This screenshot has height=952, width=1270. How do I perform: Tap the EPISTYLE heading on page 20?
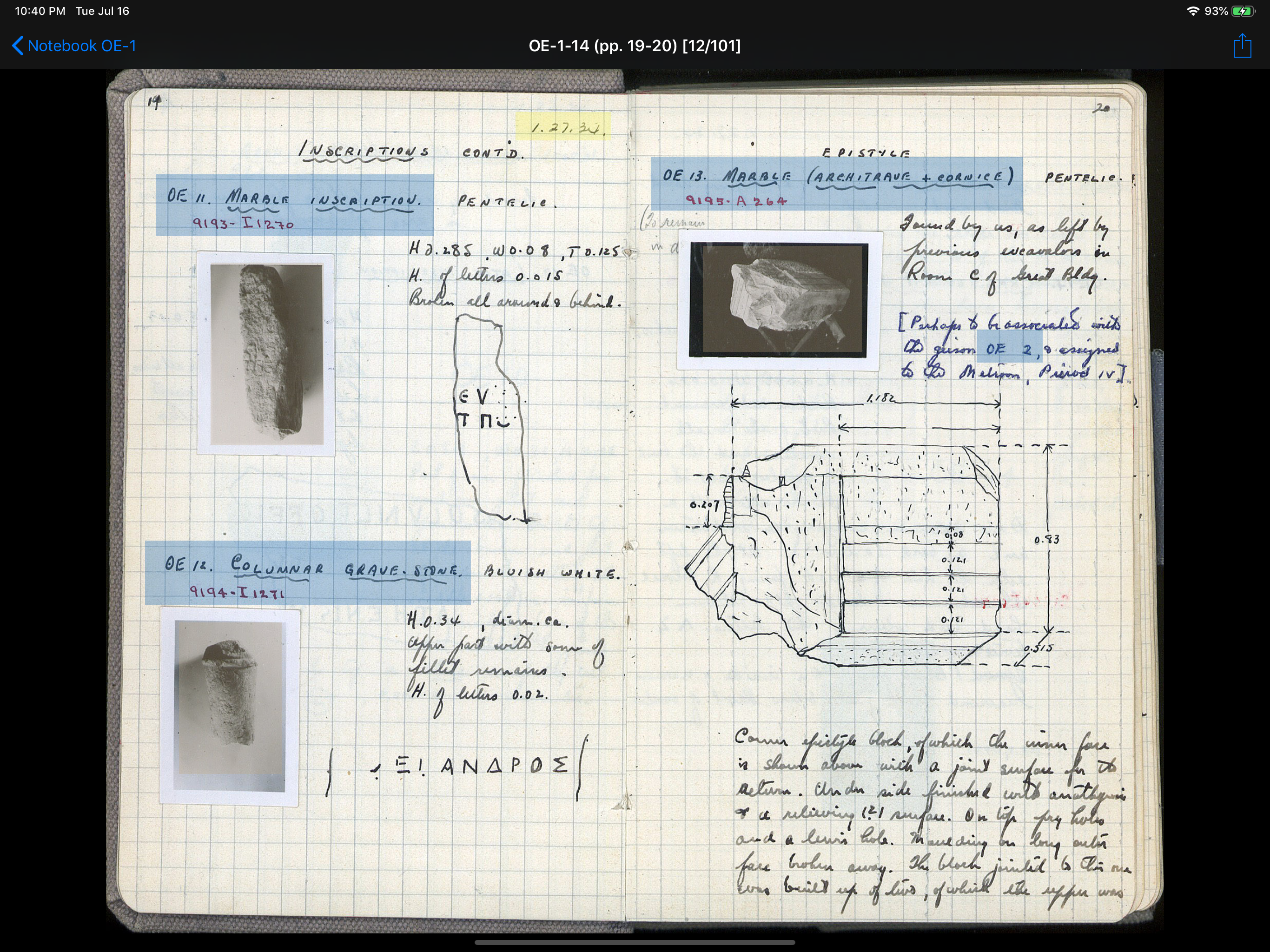coord(866,153)
